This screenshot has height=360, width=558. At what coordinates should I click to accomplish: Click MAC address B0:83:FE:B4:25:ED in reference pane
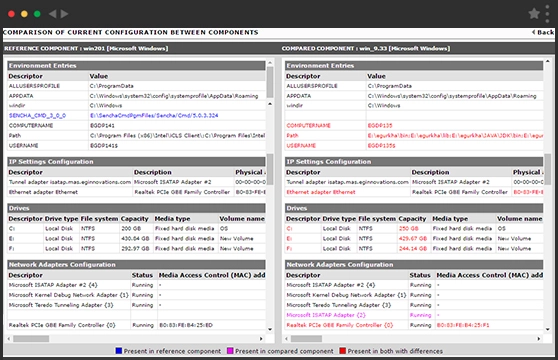[x=186, y=325]
